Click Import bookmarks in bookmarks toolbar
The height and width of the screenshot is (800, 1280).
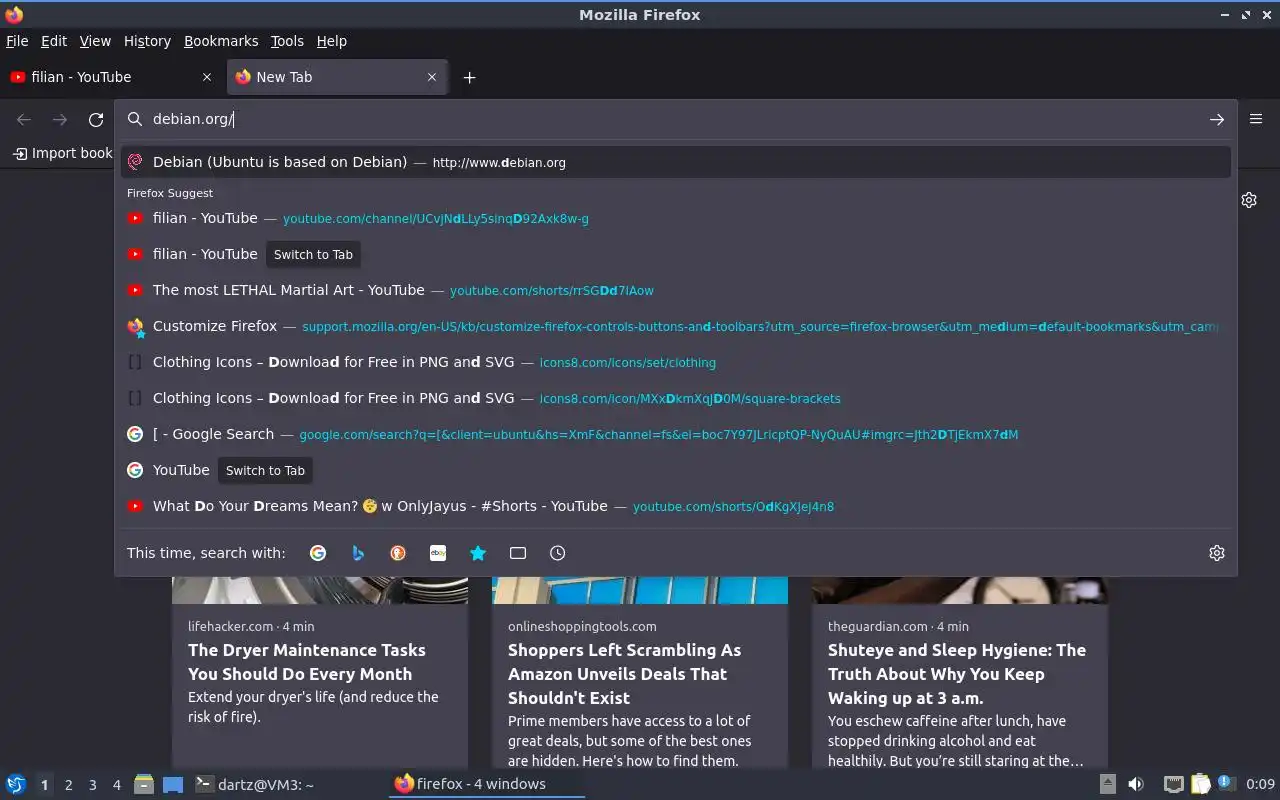(x=62, y=153)
